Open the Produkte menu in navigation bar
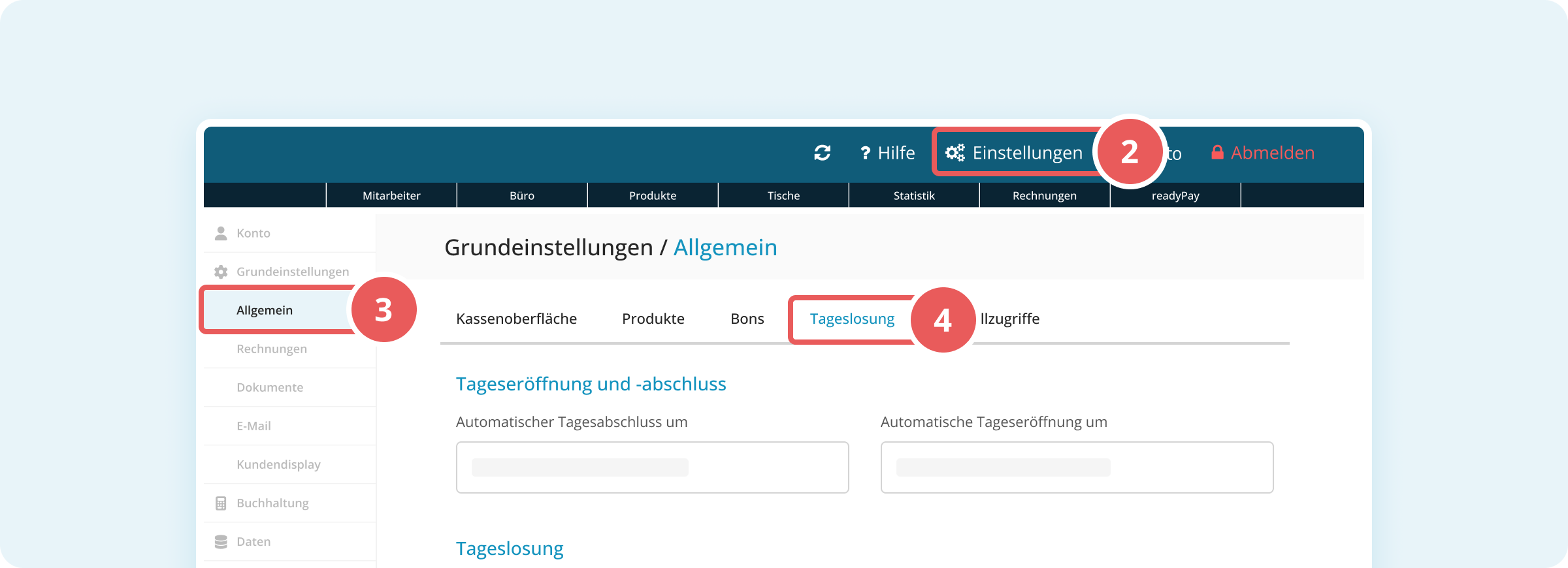The image size is (1568, 568). pos(653,195)
